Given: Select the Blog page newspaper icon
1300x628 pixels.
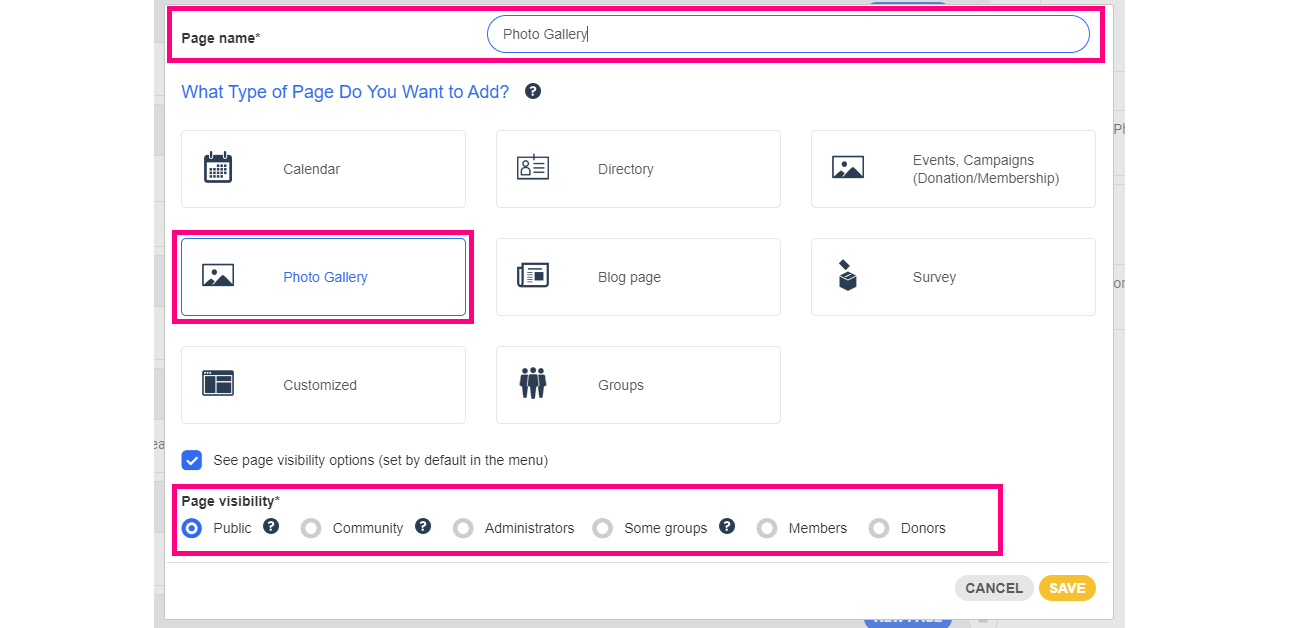Looking at the screenshot, I should tap(533, 275).
